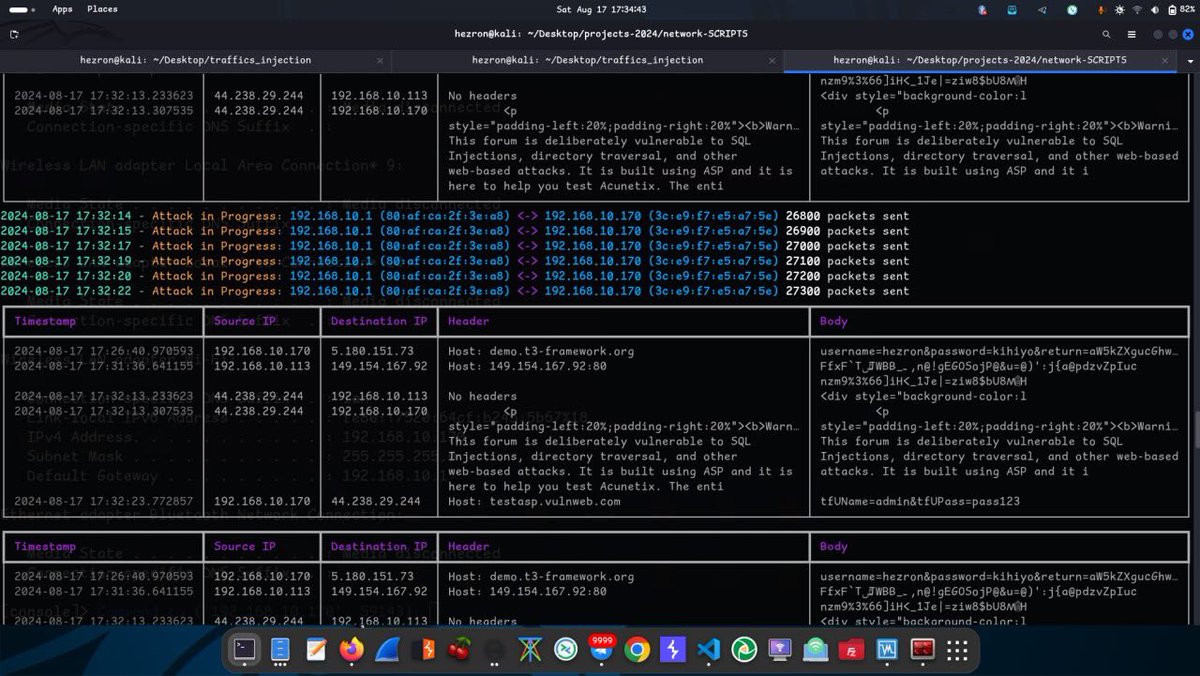
Task: Open the applications grid from the dock
Action: (956, 650)
